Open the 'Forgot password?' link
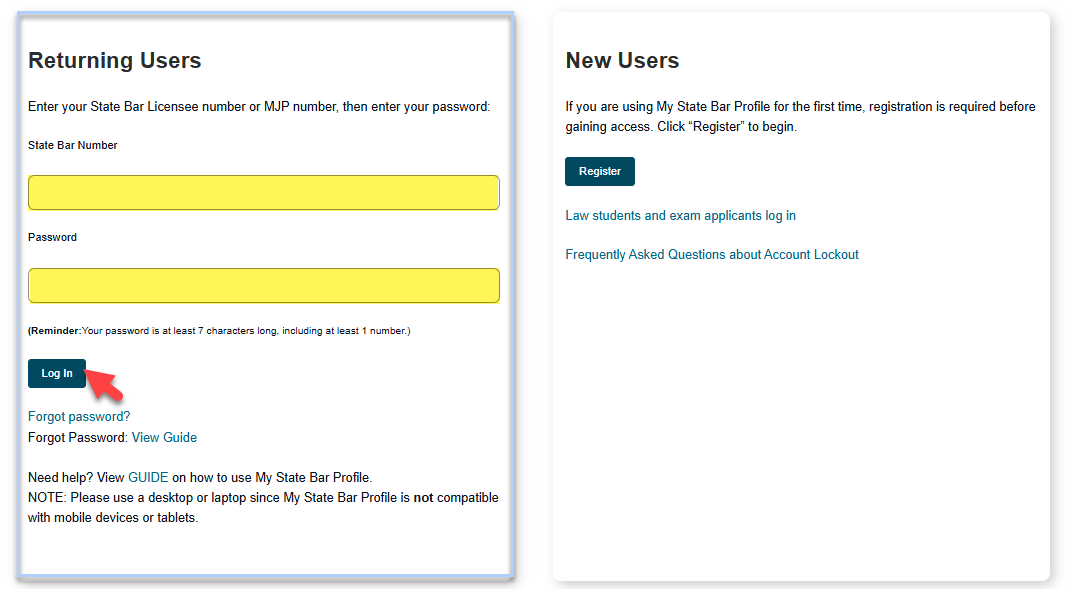The width and height of the screenshot is (1065, 589). 79,416
